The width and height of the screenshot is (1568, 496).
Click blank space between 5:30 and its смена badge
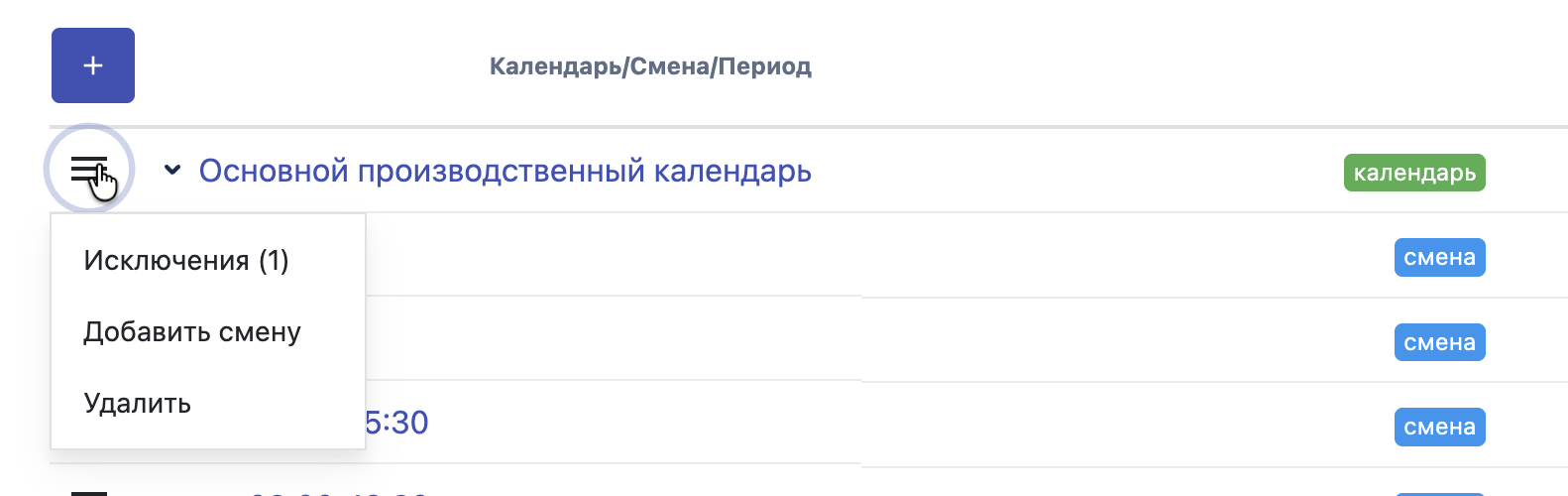coord(892,425)
